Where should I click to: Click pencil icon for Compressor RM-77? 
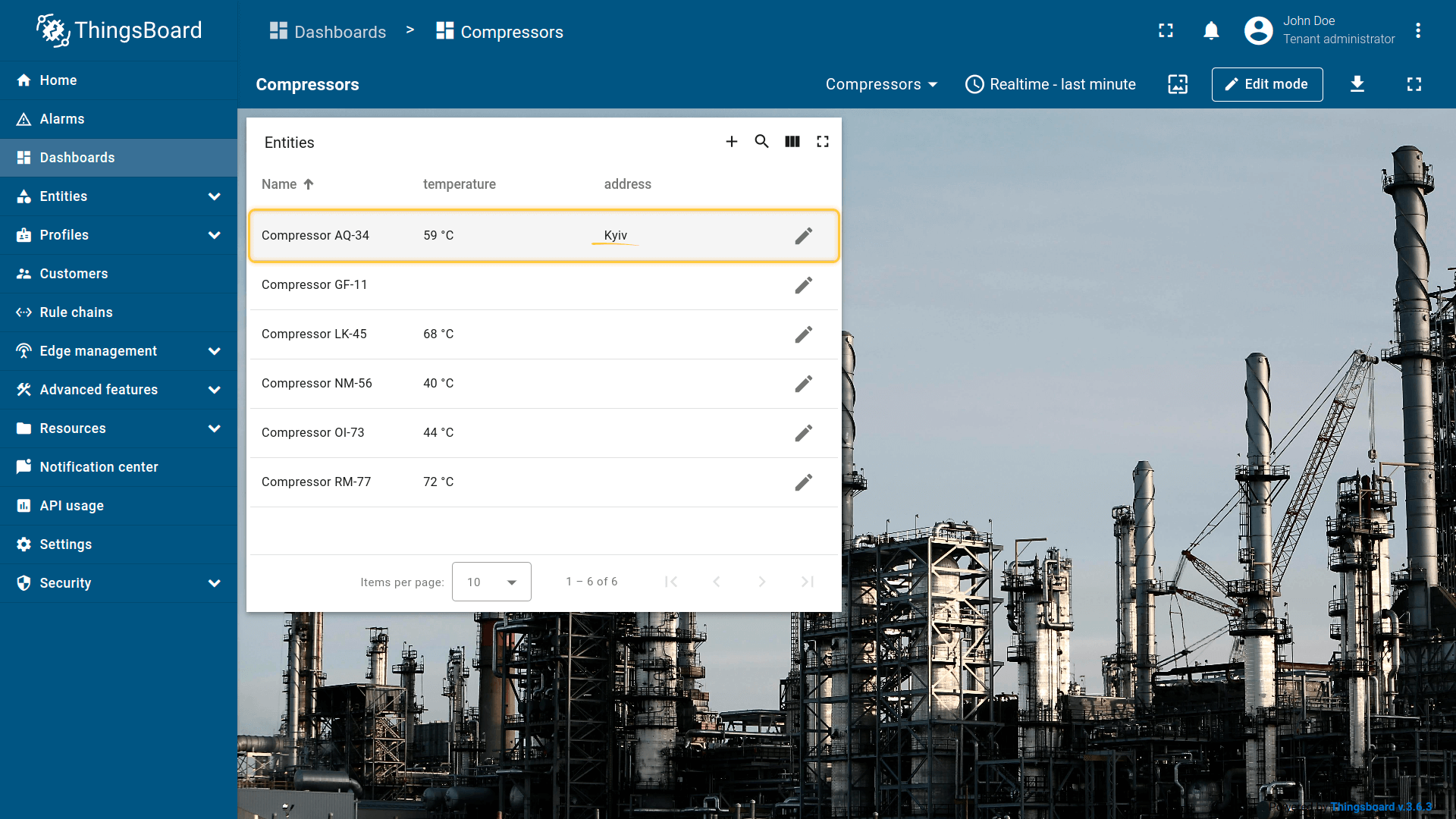[x=803, y=482]
